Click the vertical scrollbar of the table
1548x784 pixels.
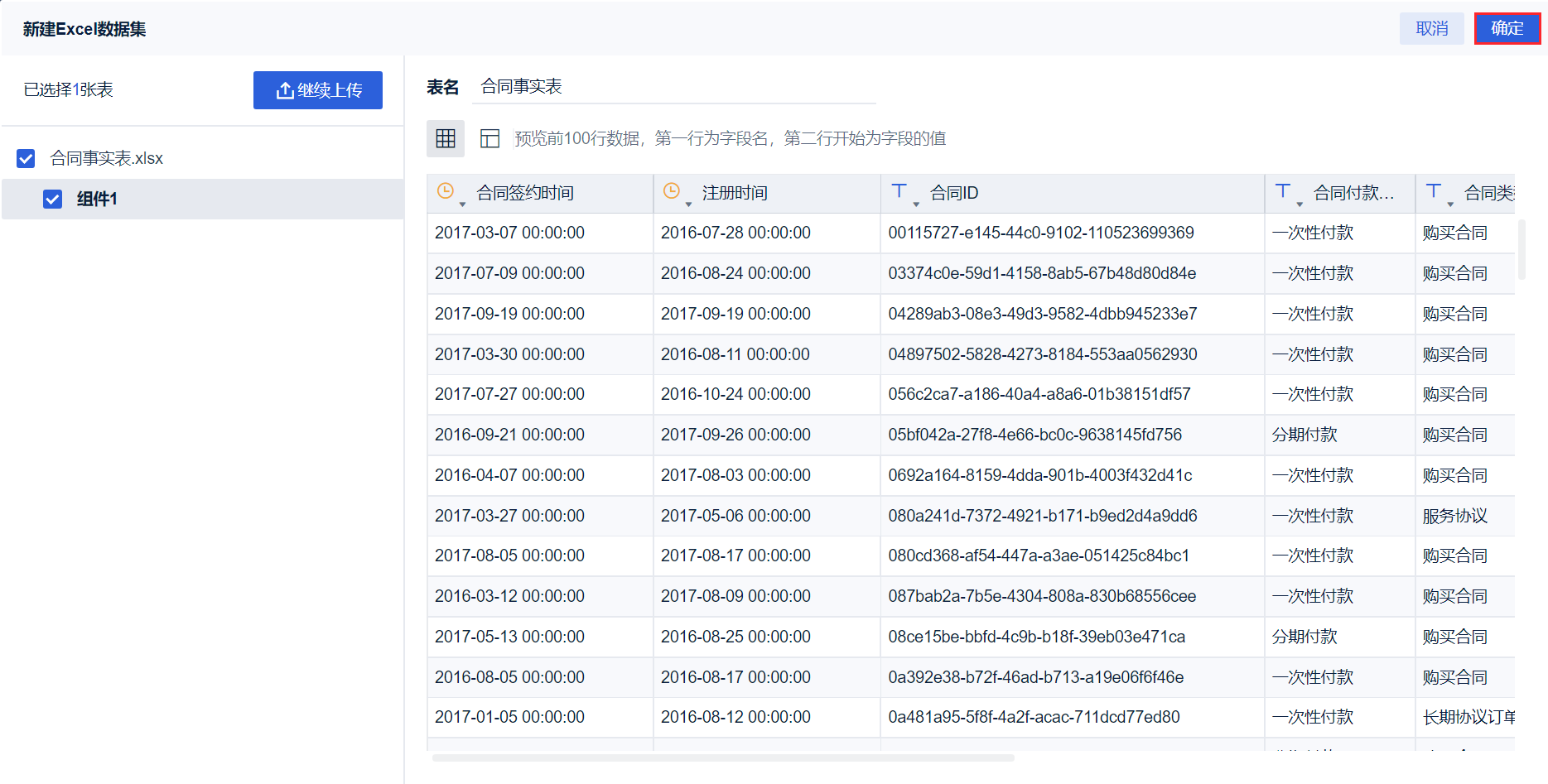click(x=1521, y=249)
